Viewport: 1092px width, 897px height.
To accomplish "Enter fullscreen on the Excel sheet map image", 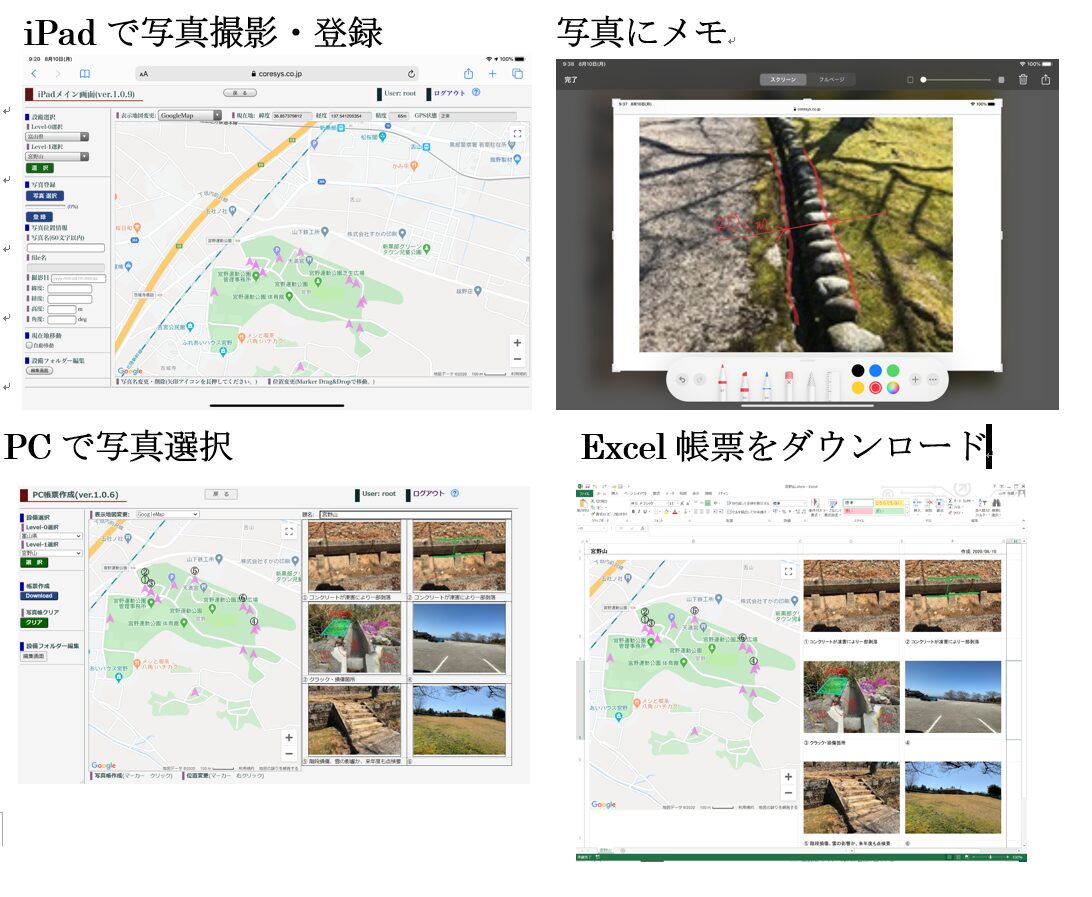I will (788, 571).
